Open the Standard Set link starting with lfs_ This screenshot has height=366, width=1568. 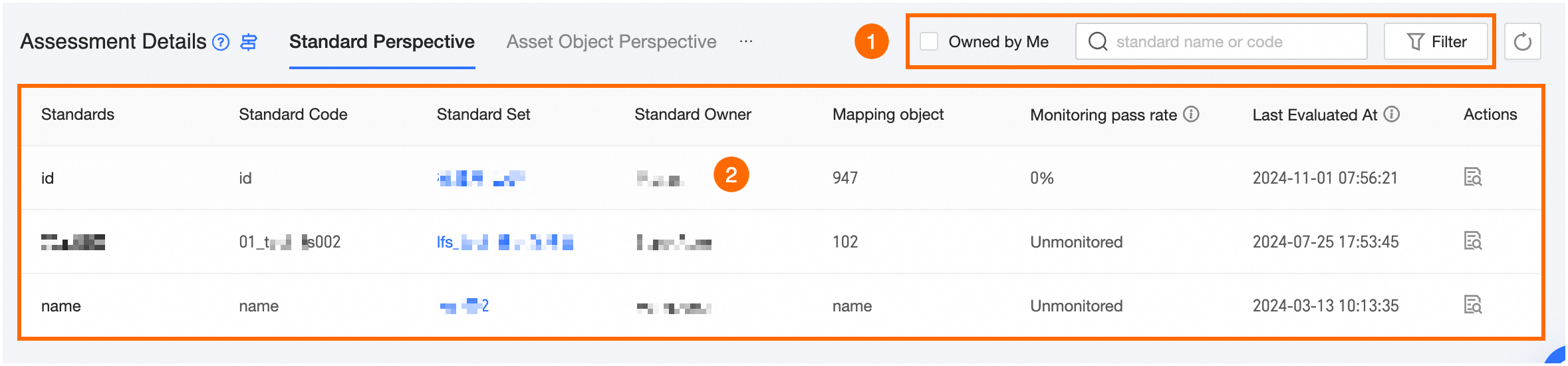(x=505, y=242)
